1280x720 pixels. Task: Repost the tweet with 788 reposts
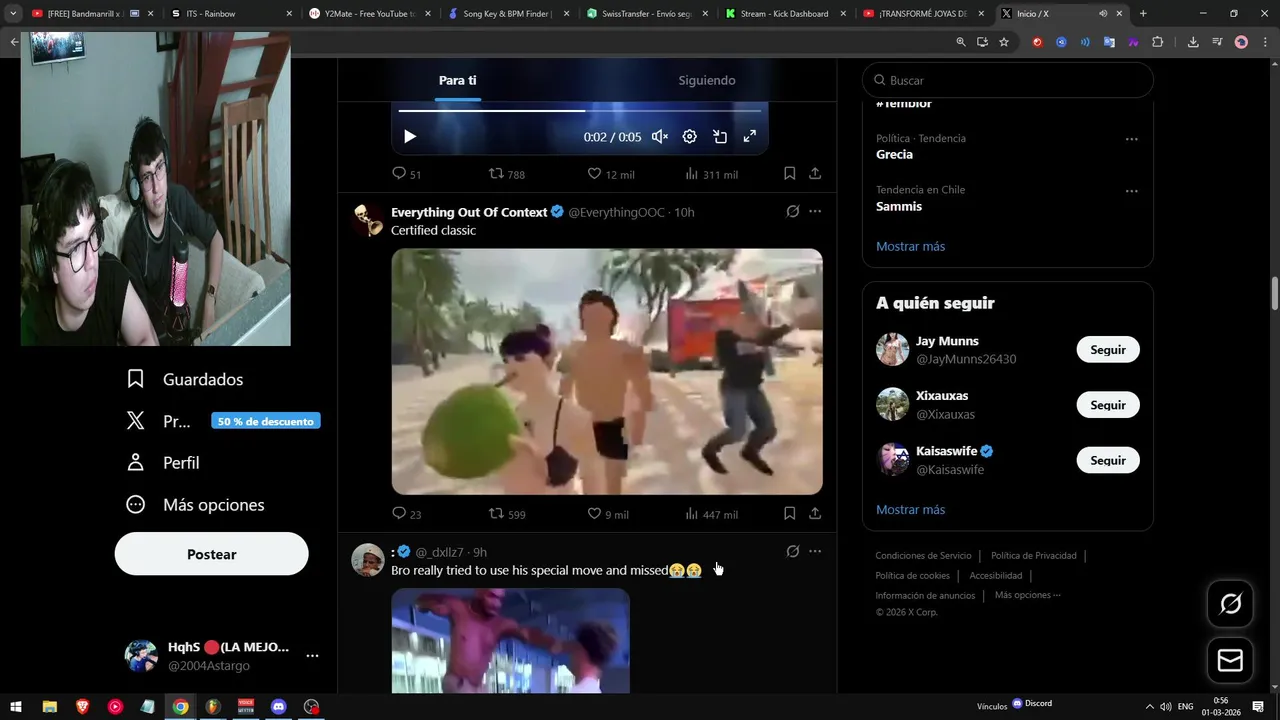(x=506, y=174)
